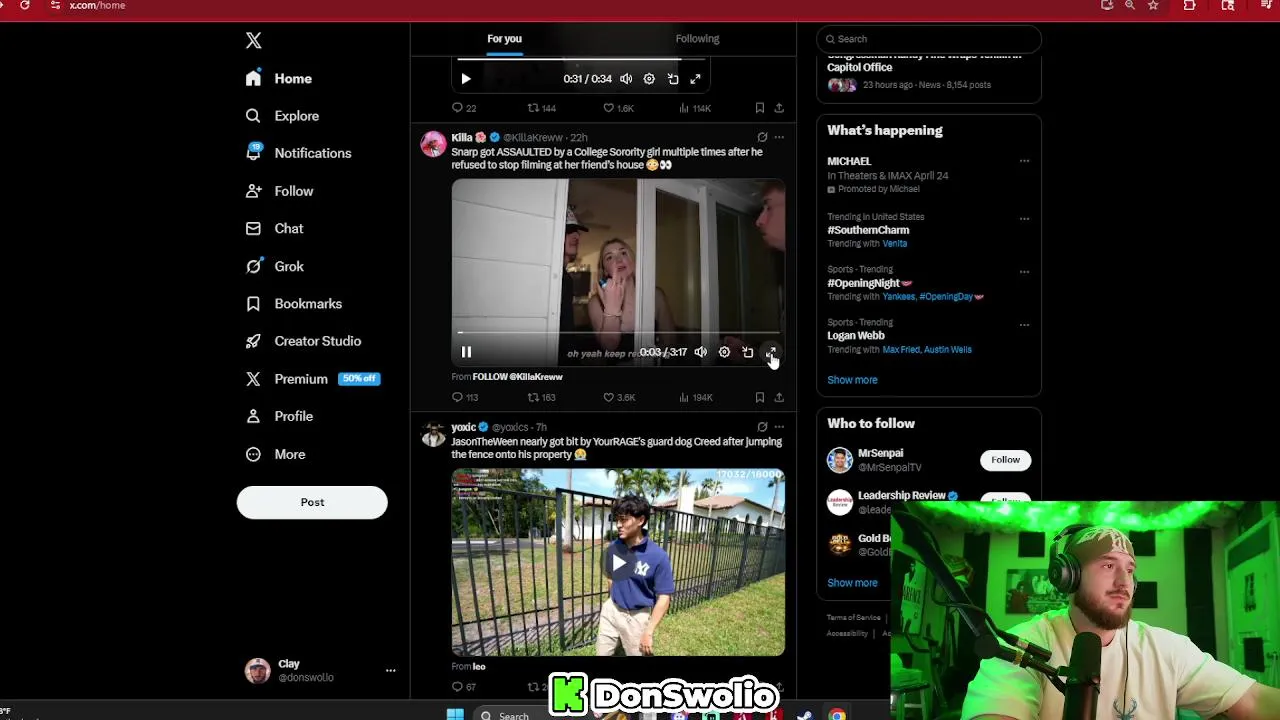The height and width of the screenshot is (720, 1280).
Task: Bookmark the top post with 114K views
Action: [760, 108]
